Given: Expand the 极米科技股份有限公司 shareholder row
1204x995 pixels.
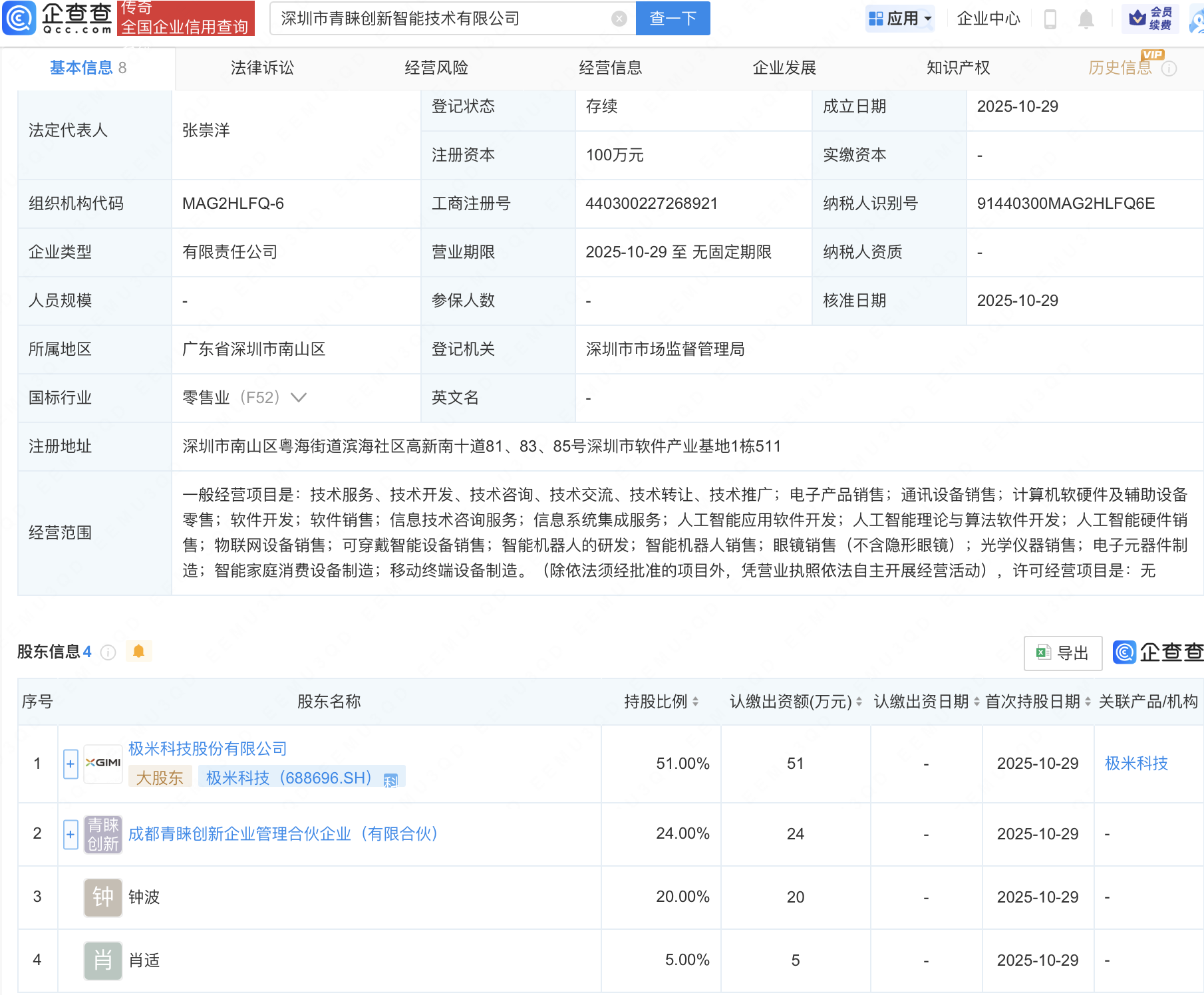Looking at the screenshot, I should click(x=70, y=764).
